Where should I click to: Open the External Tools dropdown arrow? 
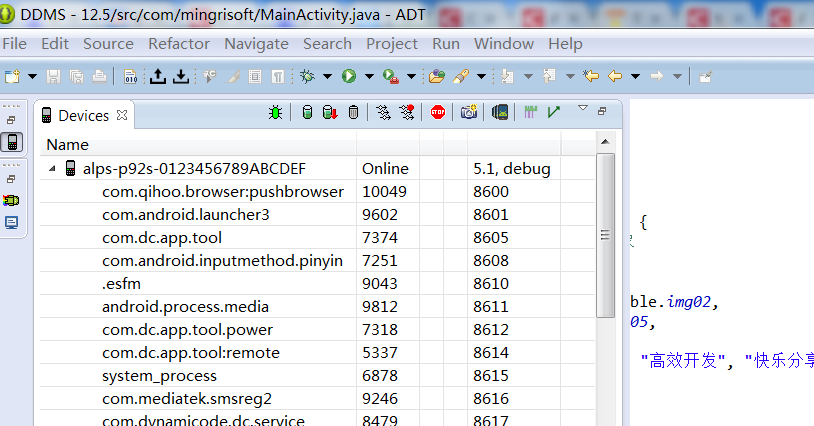click(x=411, y=77)
